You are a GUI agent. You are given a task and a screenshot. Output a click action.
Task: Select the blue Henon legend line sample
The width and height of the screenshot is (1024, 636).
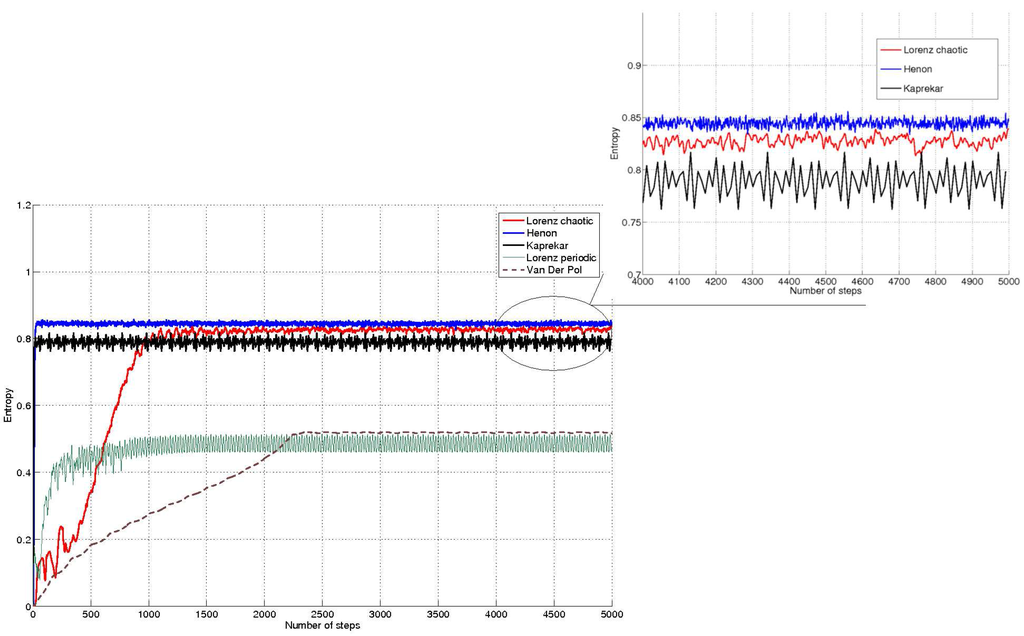point(513,233)
